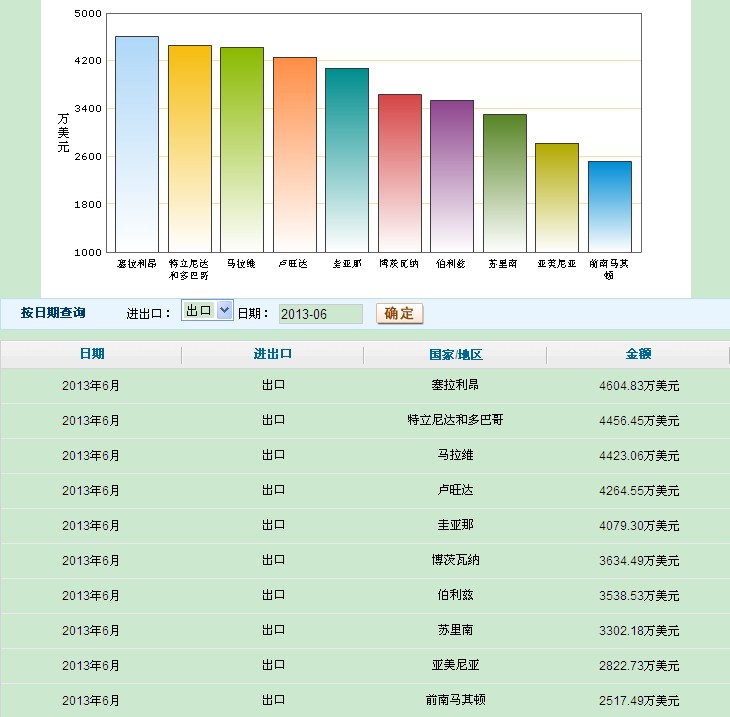Click the dark green 苏里南 bar

pyautogui.click(x=505, y=183)
